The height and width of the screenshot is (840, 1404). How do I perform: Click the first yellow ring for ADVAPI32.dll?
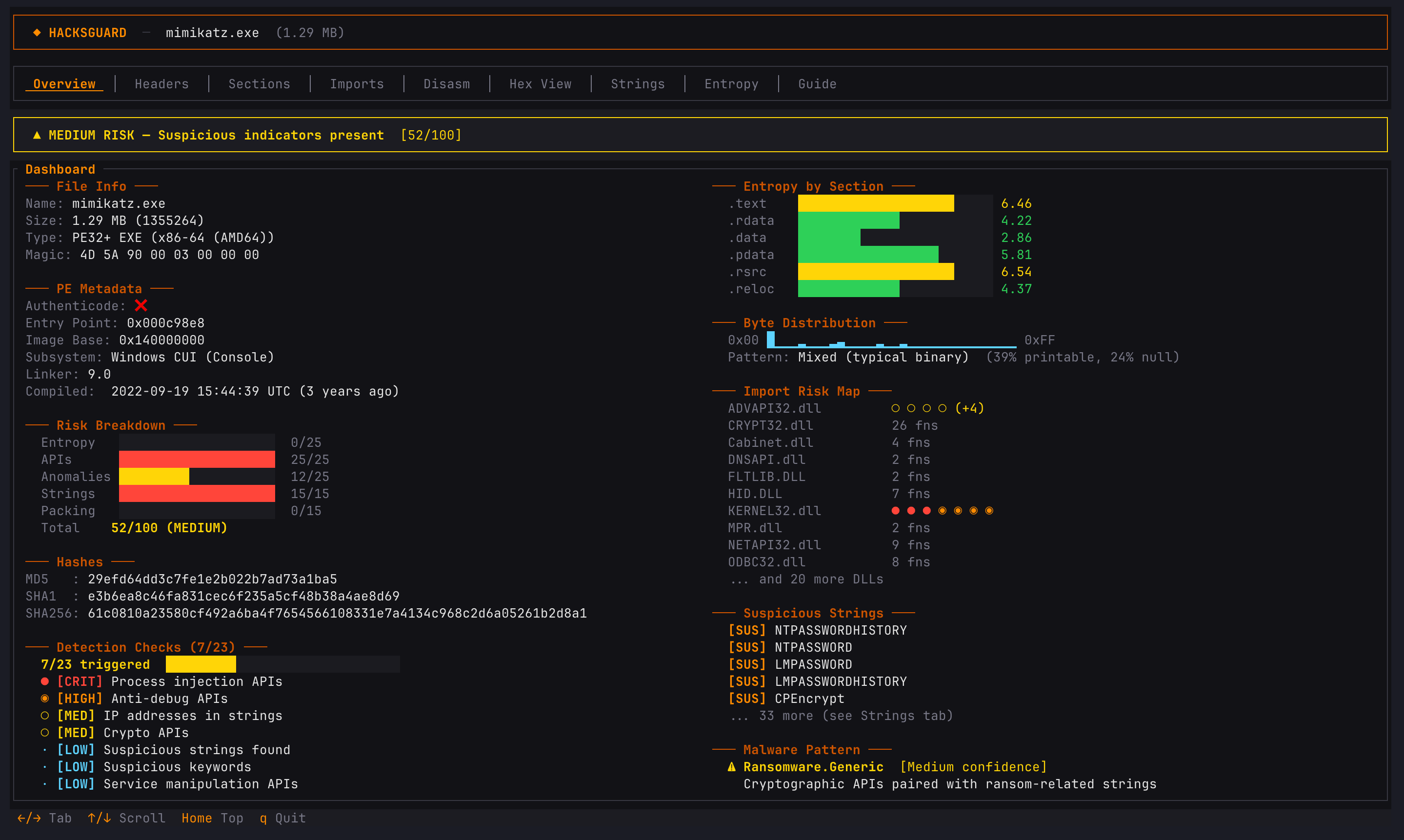coord(895,408)
